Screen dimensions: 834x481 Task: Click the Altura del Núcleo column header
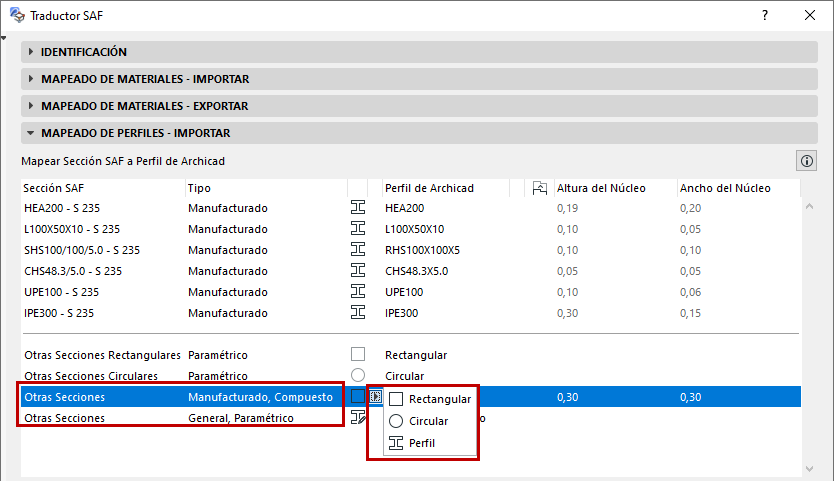(x=615, y=188)
